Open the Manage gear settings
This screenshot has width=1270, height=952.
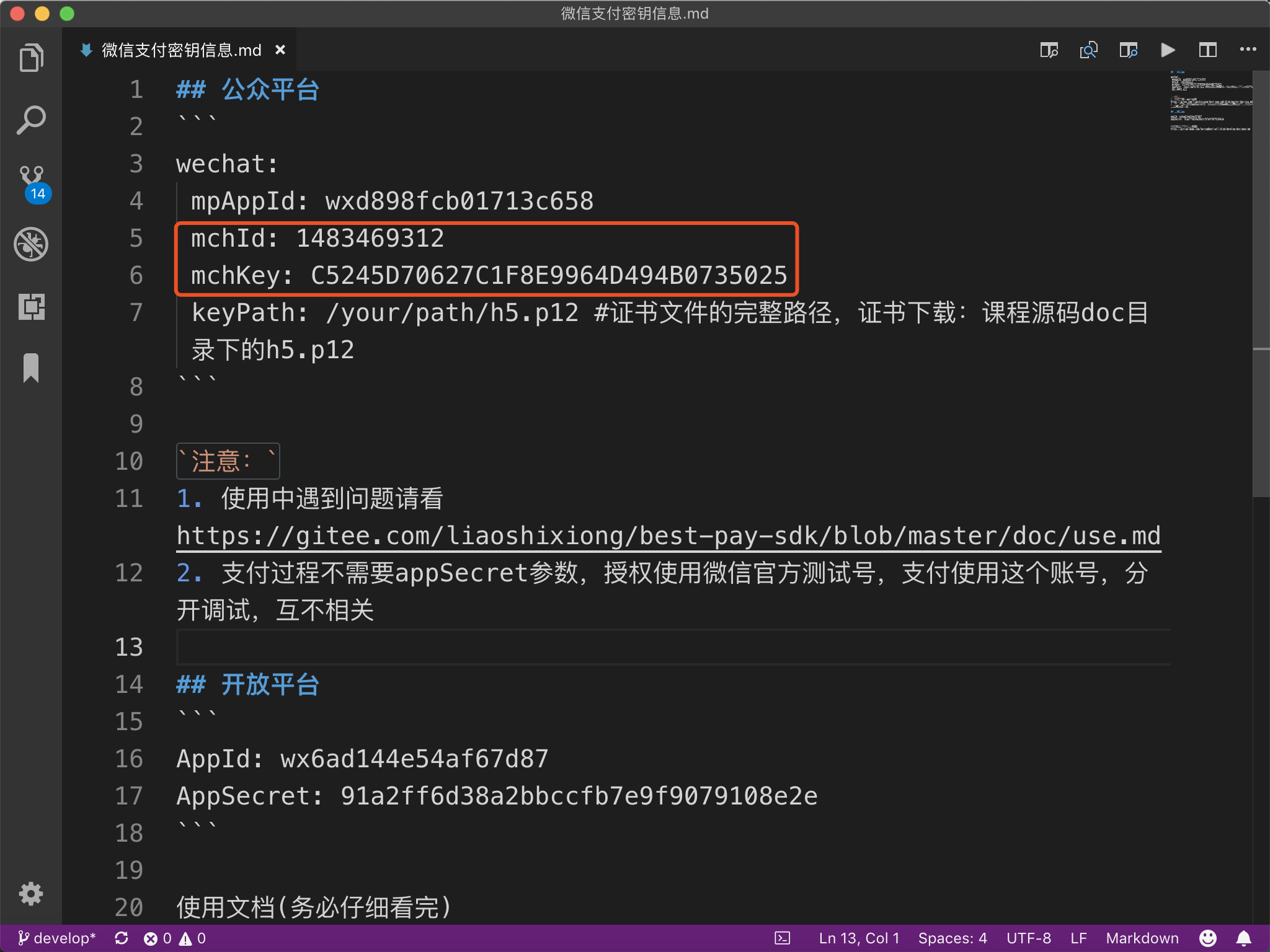pos(31,894)
